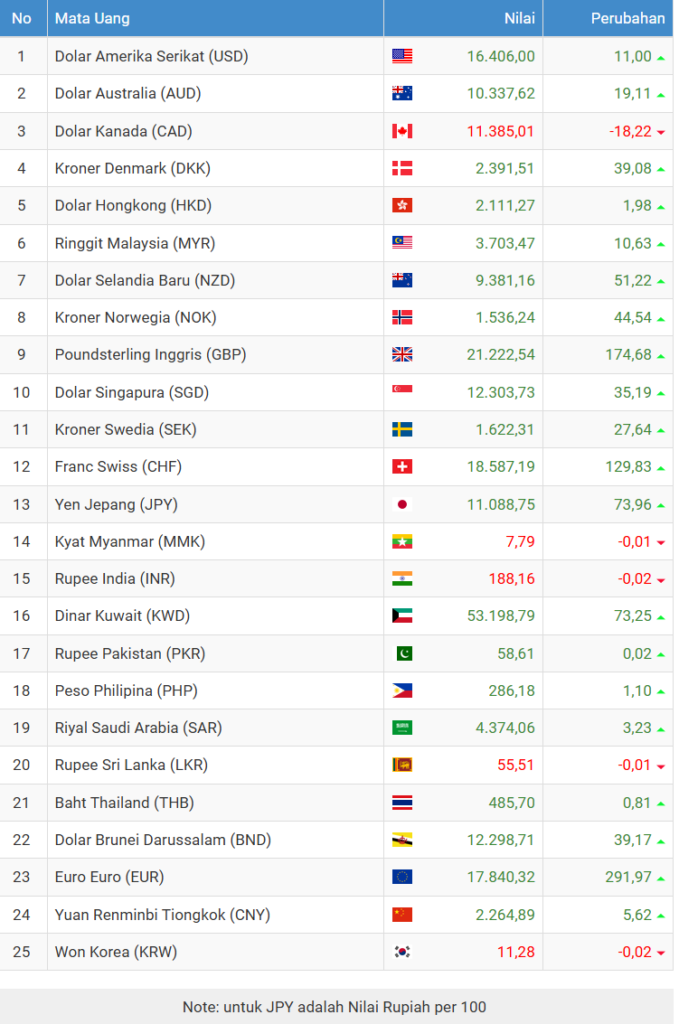Click the red down arrow beside -18,22
This screenshot has width=679, height=1024.
(x=661, y=133)
